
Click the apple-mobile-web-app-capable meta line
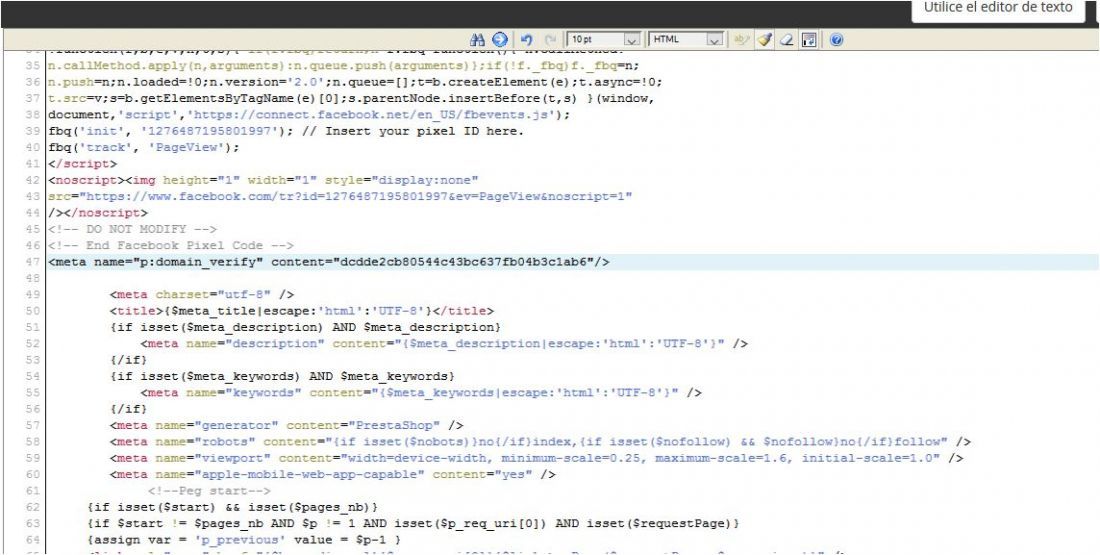tap(333, 474)
